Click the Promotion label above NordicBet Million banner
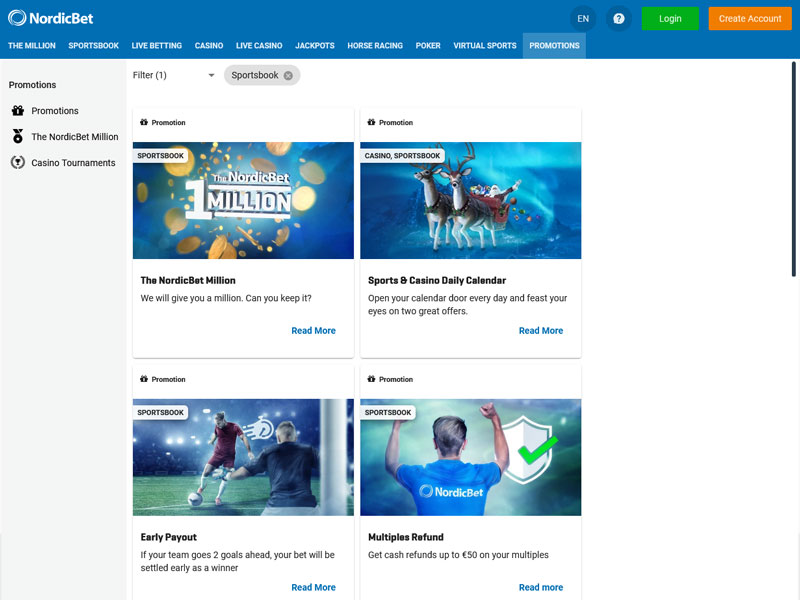This screenshot has height=600, width=800. pyautogui.click(x=168, y=122)
